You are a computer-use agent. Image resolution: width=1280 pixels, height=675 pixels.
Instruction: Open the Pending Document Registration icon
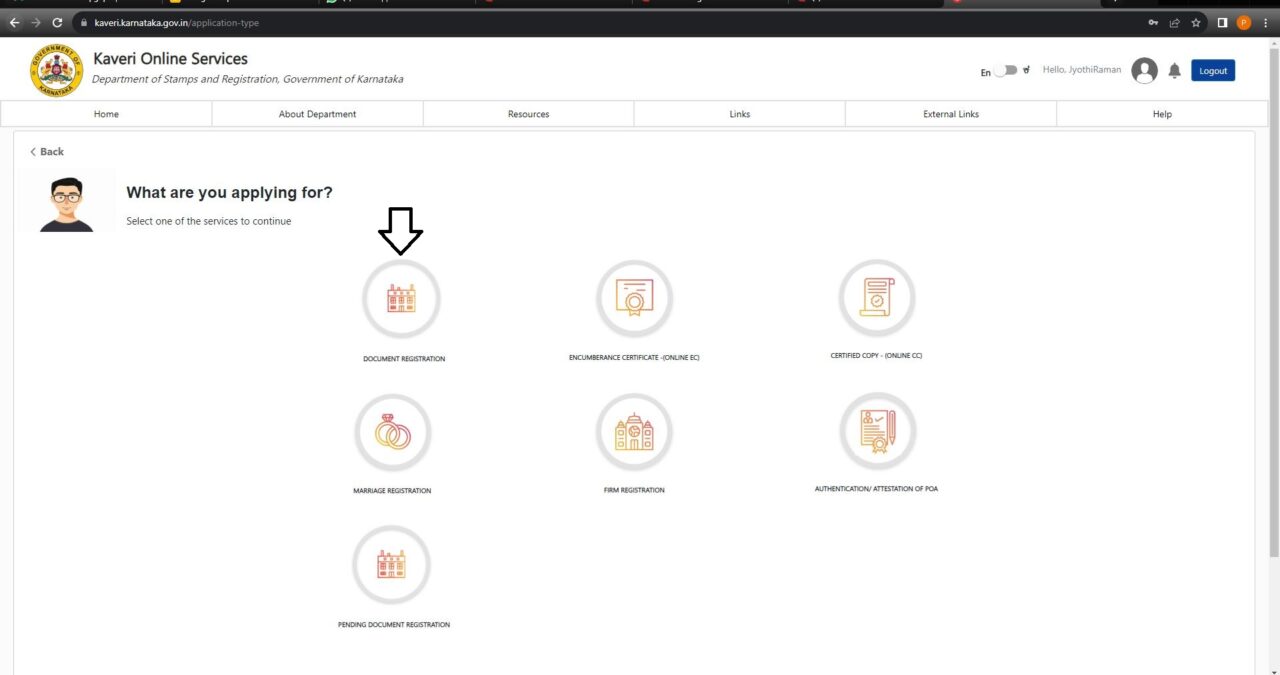391,565
